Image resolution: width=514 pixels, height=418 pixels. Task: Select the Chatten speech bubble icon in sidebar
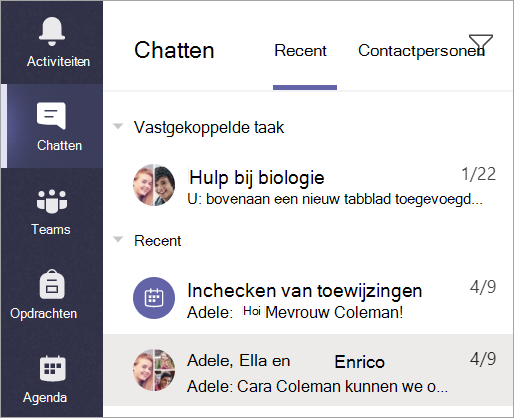[x=51, y=115]
